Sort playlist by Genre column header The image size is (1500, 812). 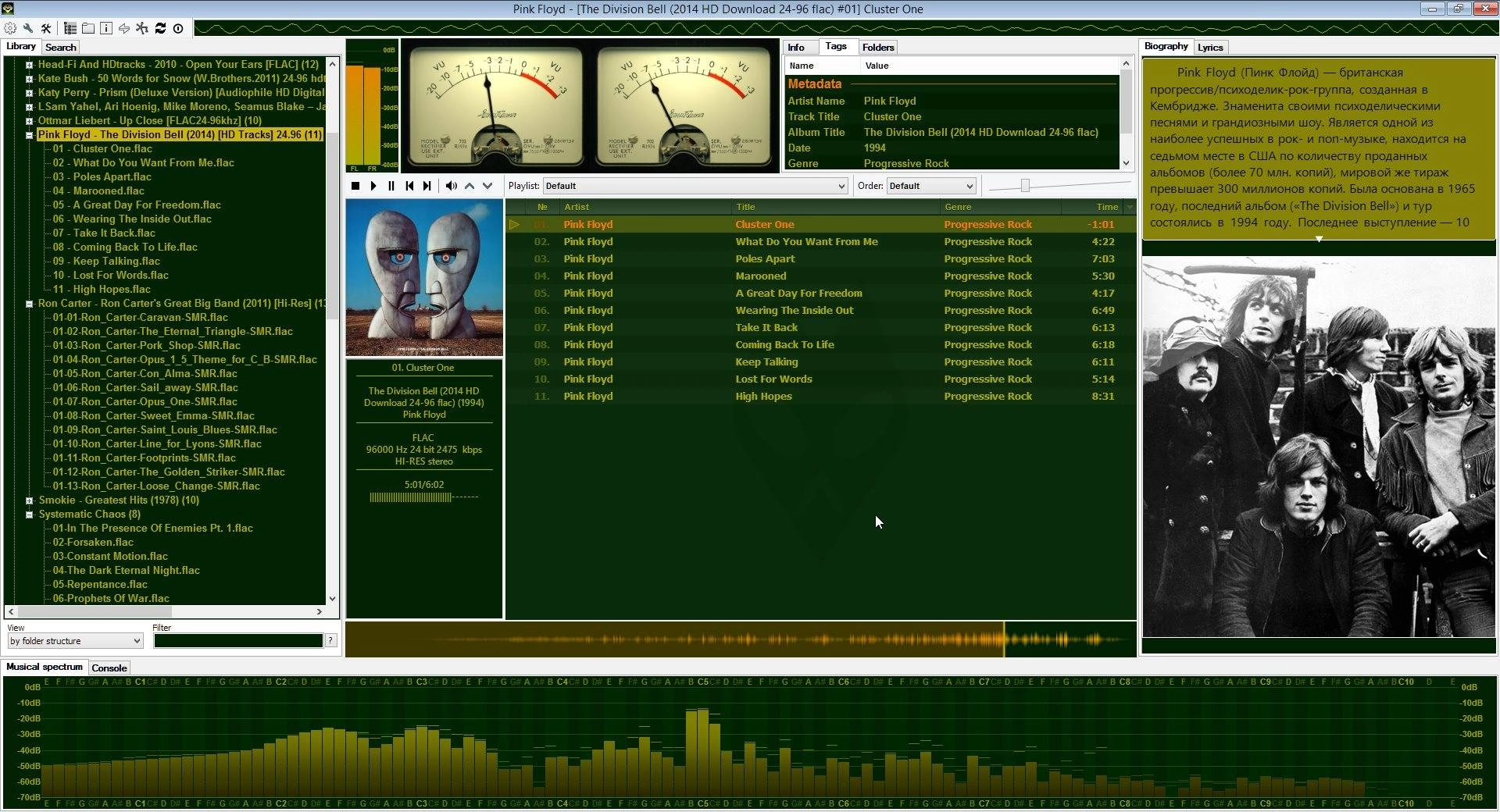pyautogui.click(x=1001, y=207)
